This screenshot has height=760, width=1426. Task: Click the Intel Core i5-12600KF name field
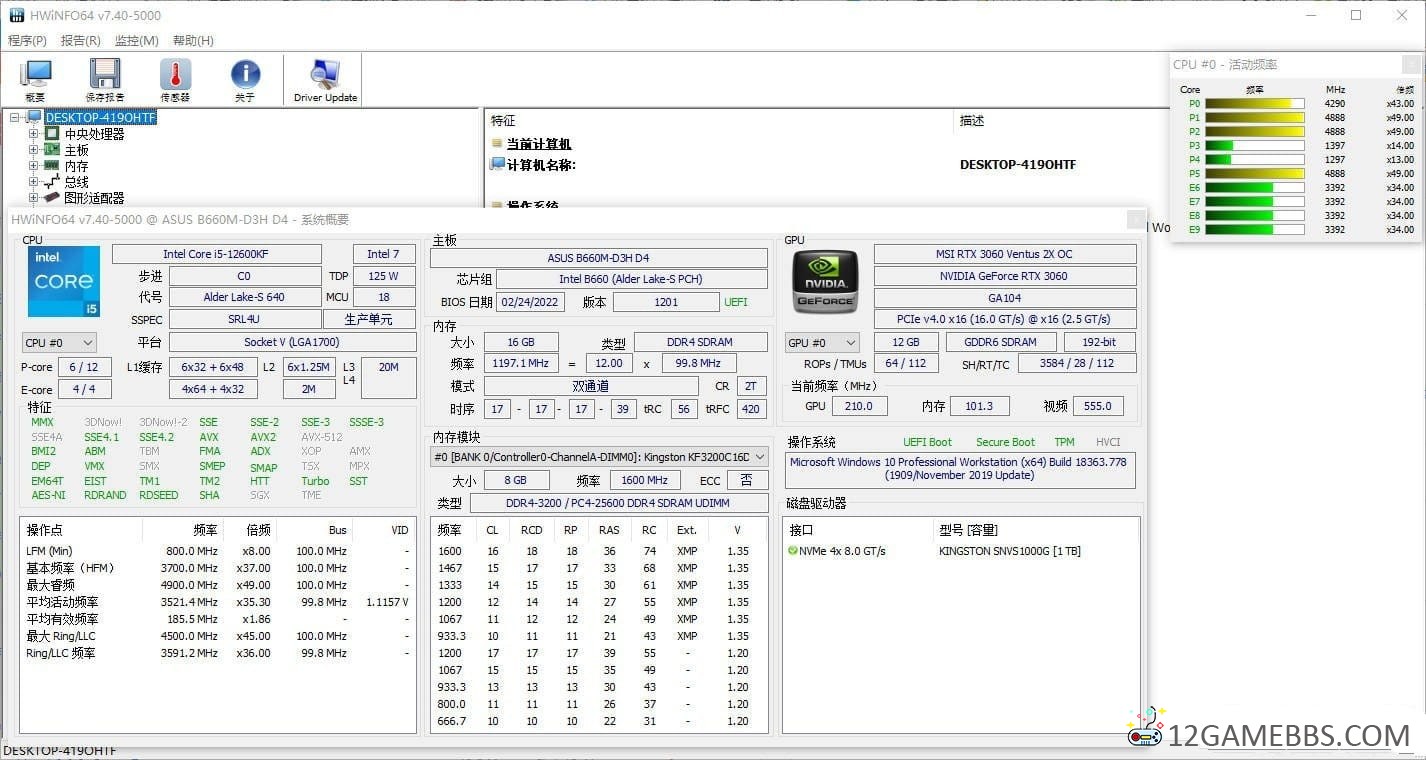point(217,254)
